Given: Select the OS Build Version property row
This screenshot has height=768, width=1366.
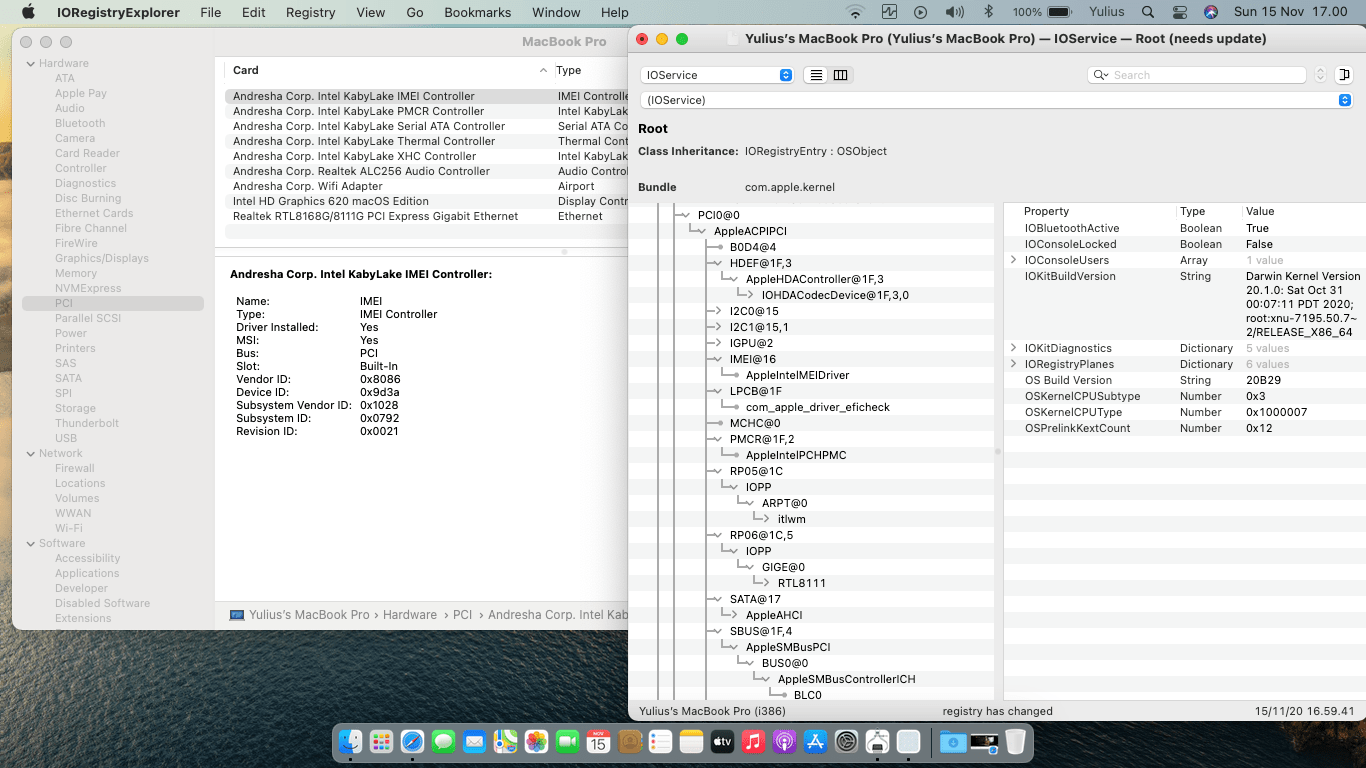Looking at the screenshot, I should (x=1184, y=380).
